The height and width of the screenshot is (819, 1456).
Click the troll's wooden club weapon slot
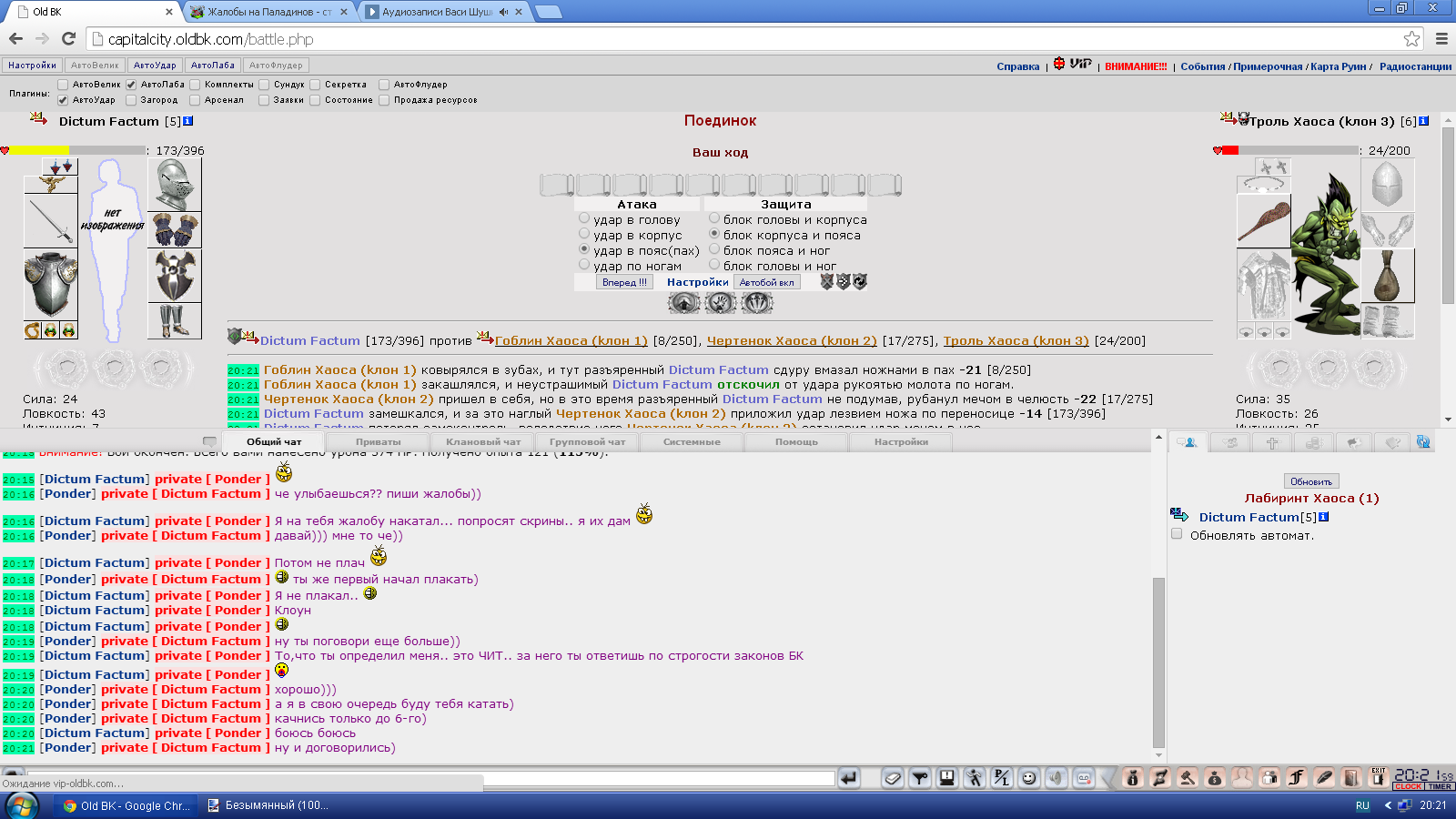tap(1263, 221)
